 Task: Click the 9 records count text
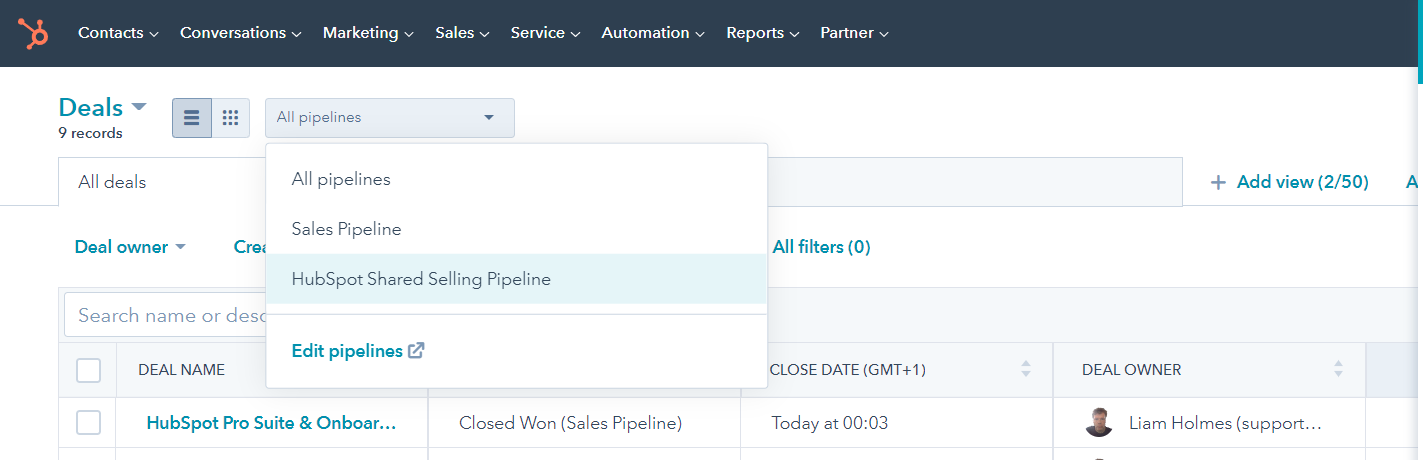pos(90,133)
